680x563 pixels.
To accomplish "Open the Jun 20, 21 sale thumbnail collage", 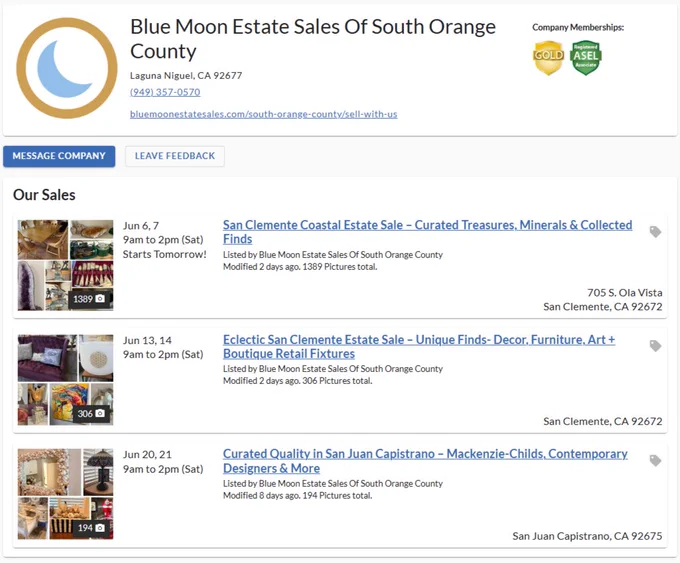I will pyautogui.click(x=65, y=494).
